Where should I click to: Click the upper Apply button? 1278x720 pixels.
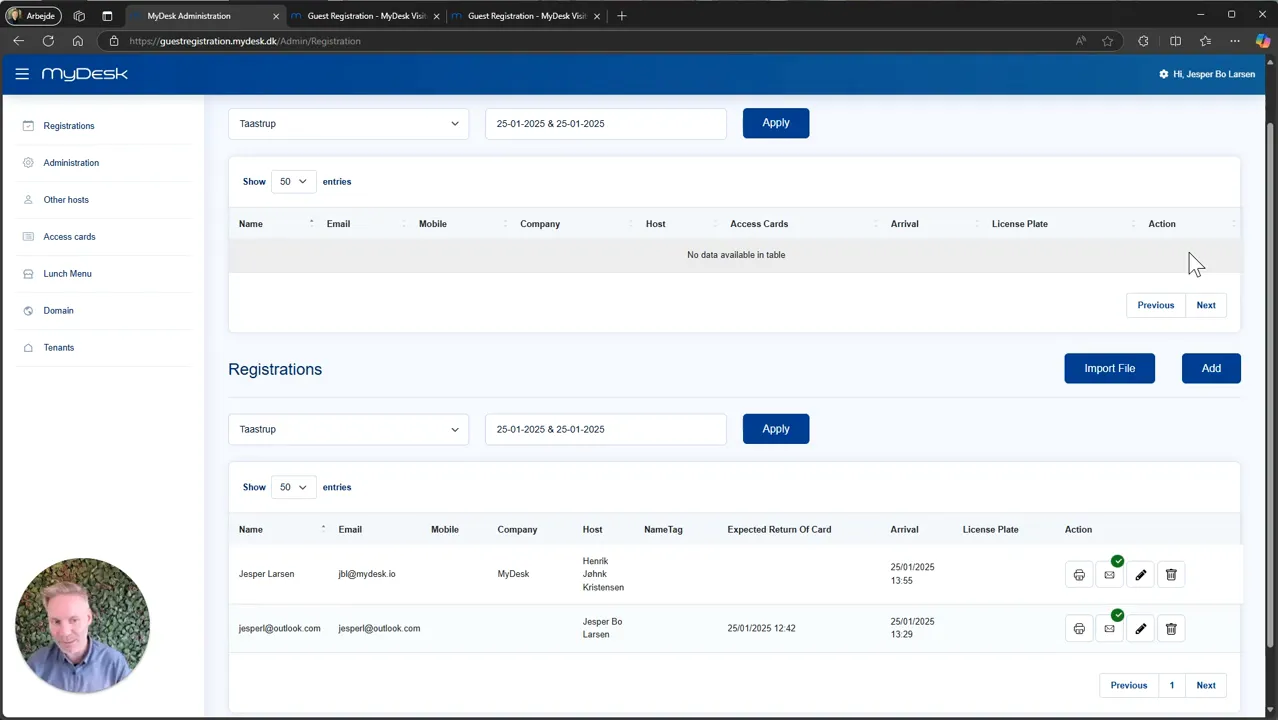[776, 123]
